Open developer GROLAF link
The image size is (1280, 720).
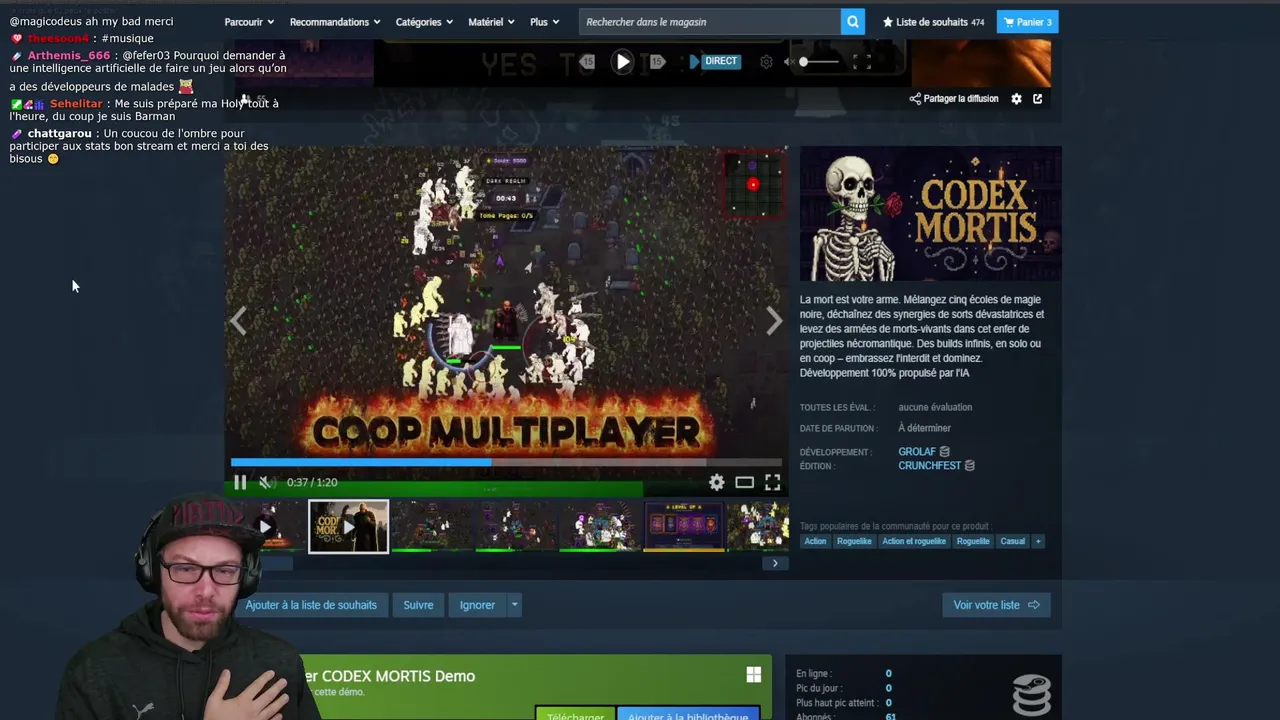[x=917, y=452]
